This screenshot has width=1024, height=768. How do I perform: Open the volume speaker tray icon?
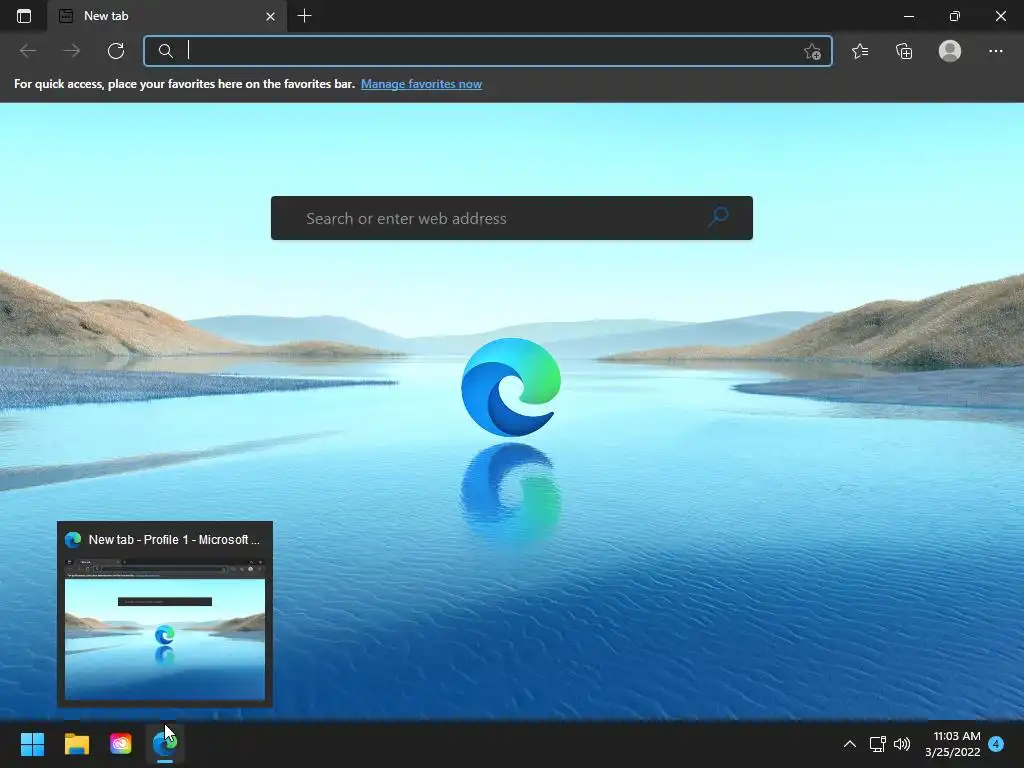[x=902, y=744]
